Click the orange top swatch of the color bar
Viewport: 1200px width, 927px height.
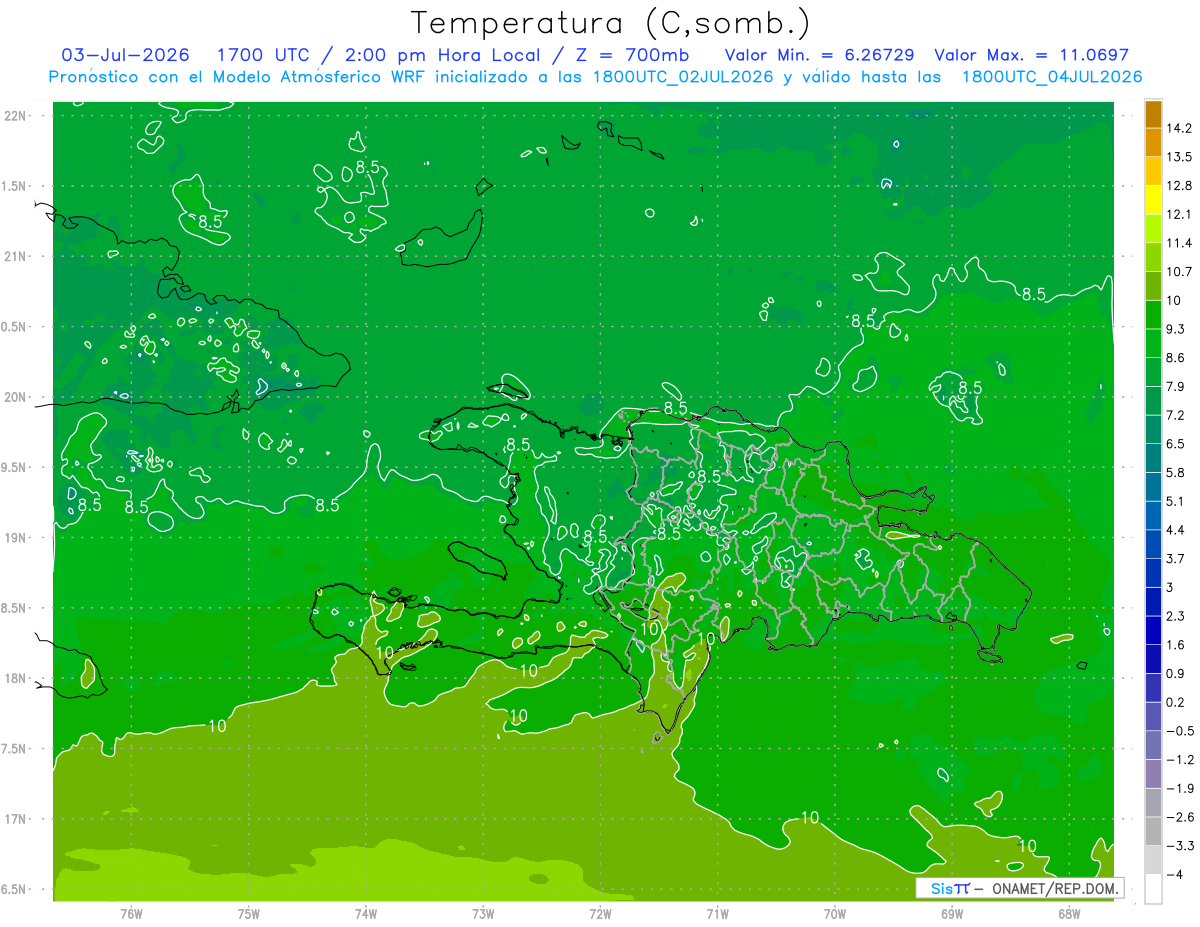click(1153, 114)
